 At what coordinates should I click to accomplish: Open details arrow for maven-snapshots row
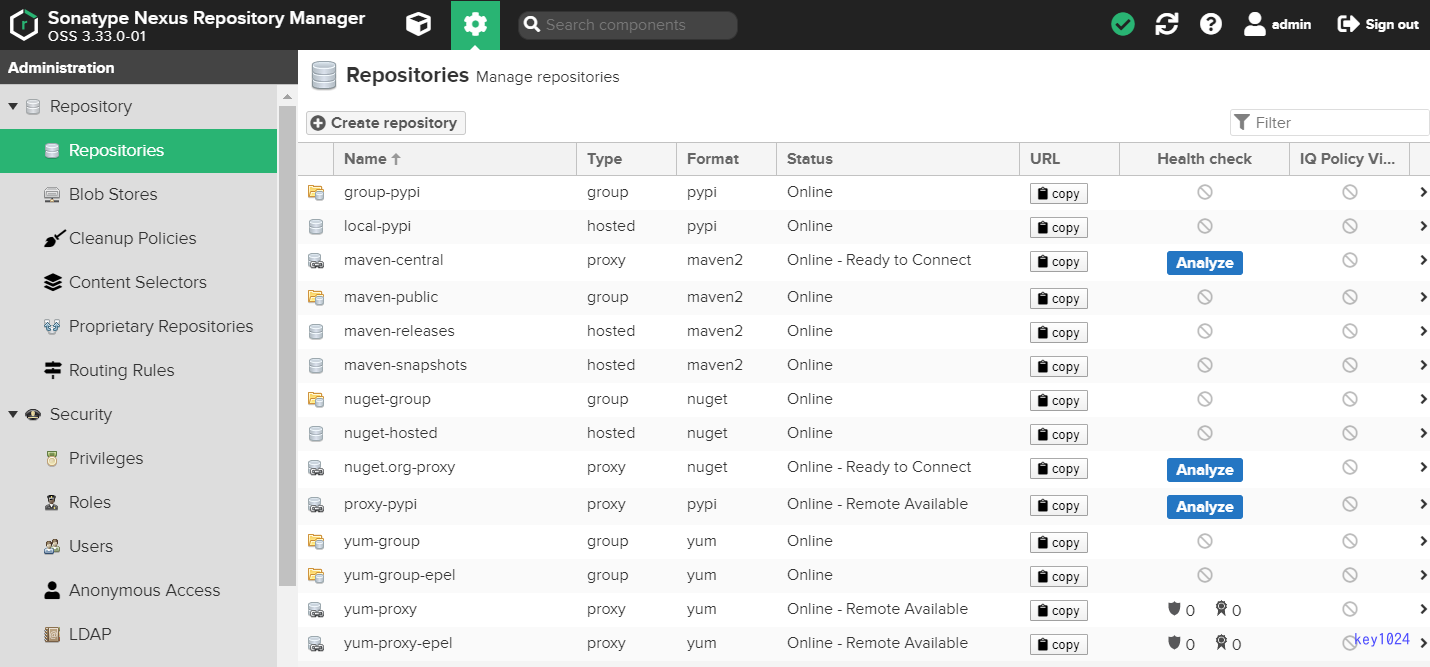(x=1423, y=365)
